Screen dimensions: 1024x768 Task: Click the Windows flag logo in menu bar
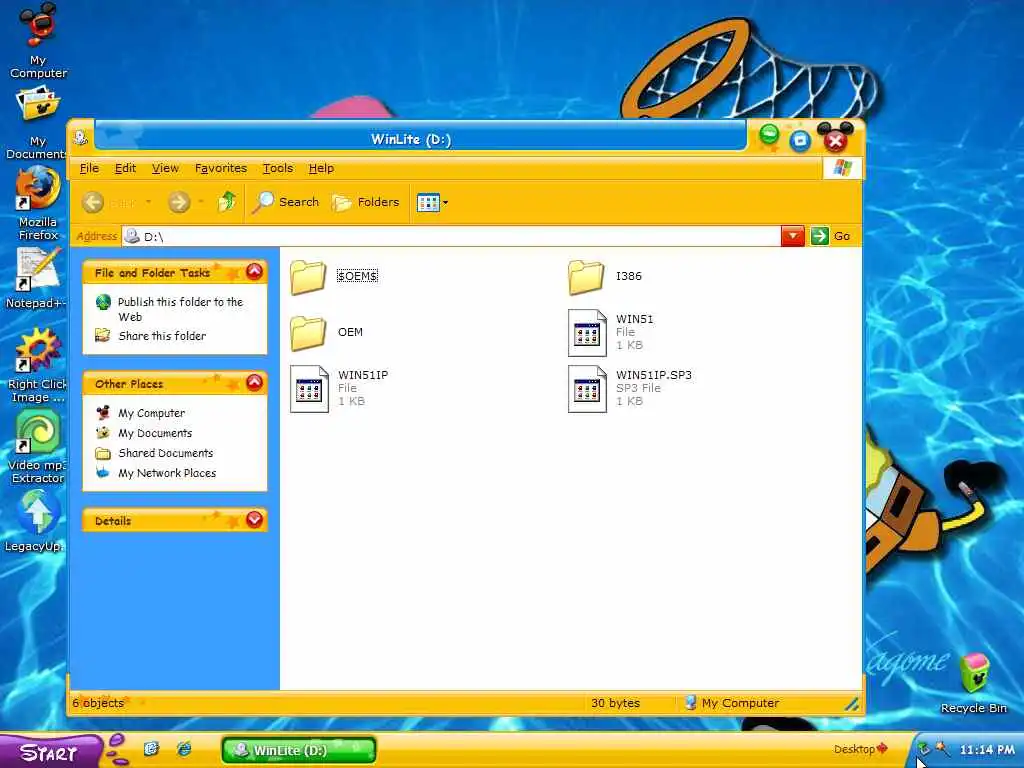point(842,168)
